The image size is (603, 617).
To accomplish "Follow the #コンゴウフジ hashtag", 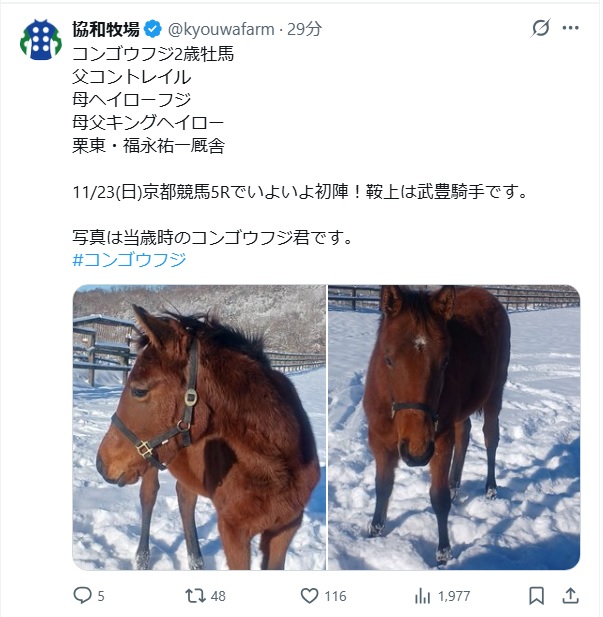I will pos(129,260).
